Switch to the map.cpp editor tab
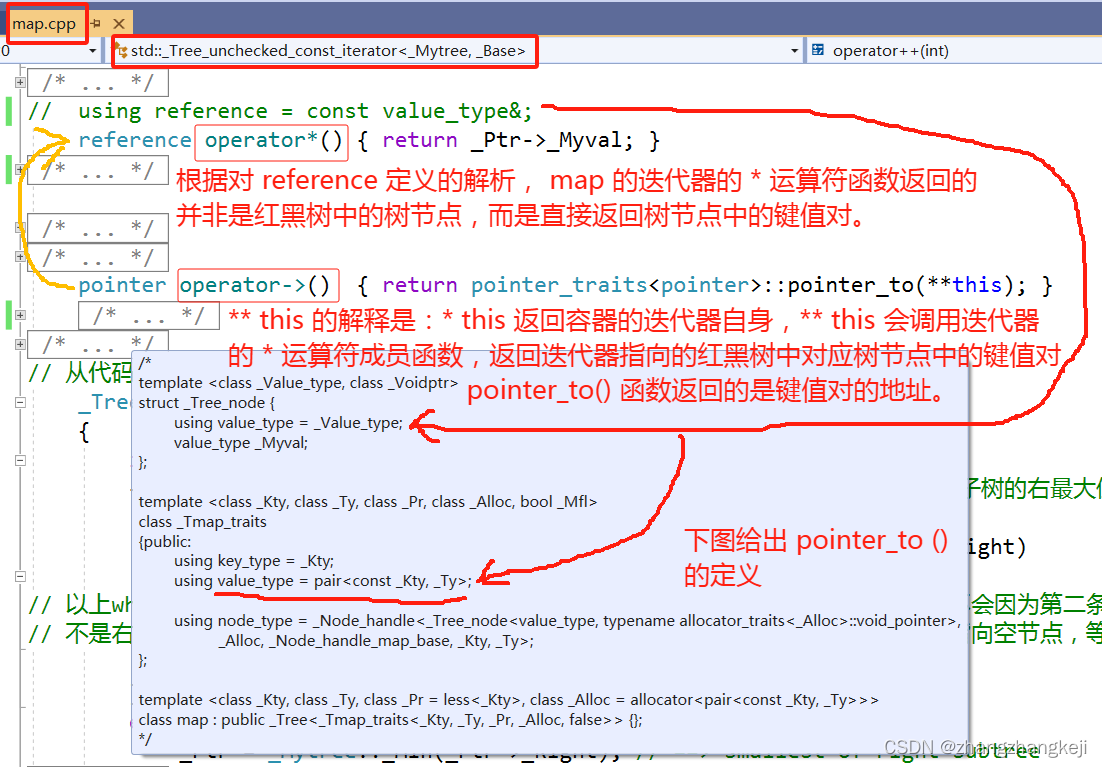Screen dimensions: 1102x767 click(44, 24)
